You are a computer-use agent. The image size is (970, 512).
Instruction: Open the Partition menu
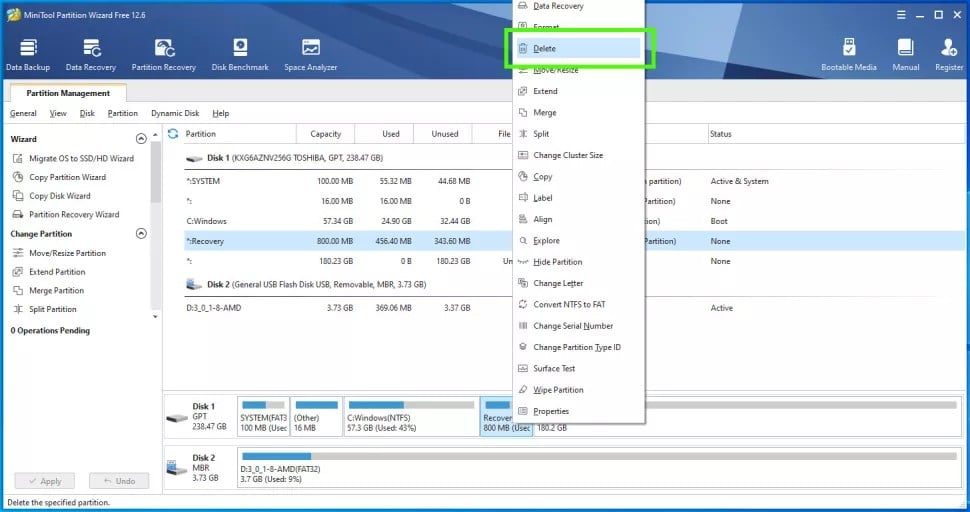click(122, 113)
